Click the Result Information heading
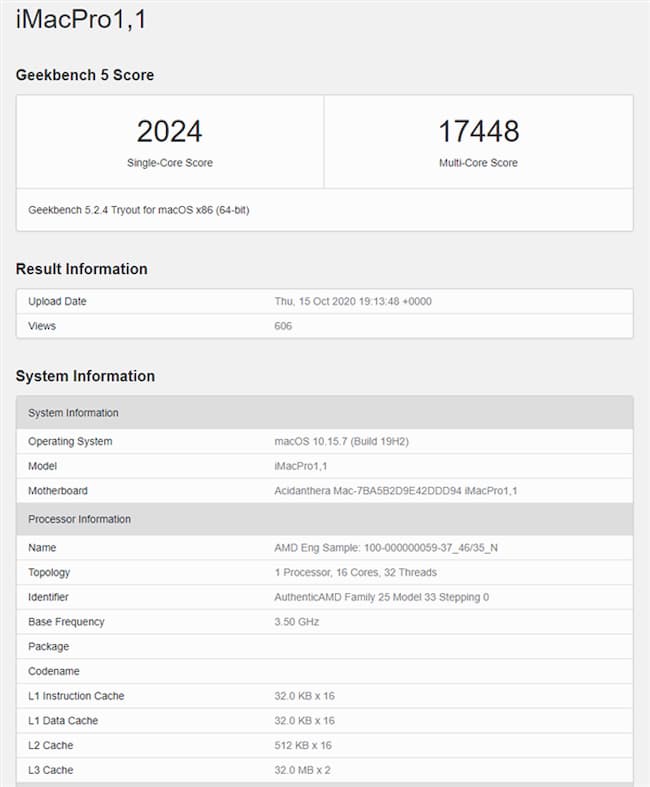This screenshot has height=787, width=650. 81,269
